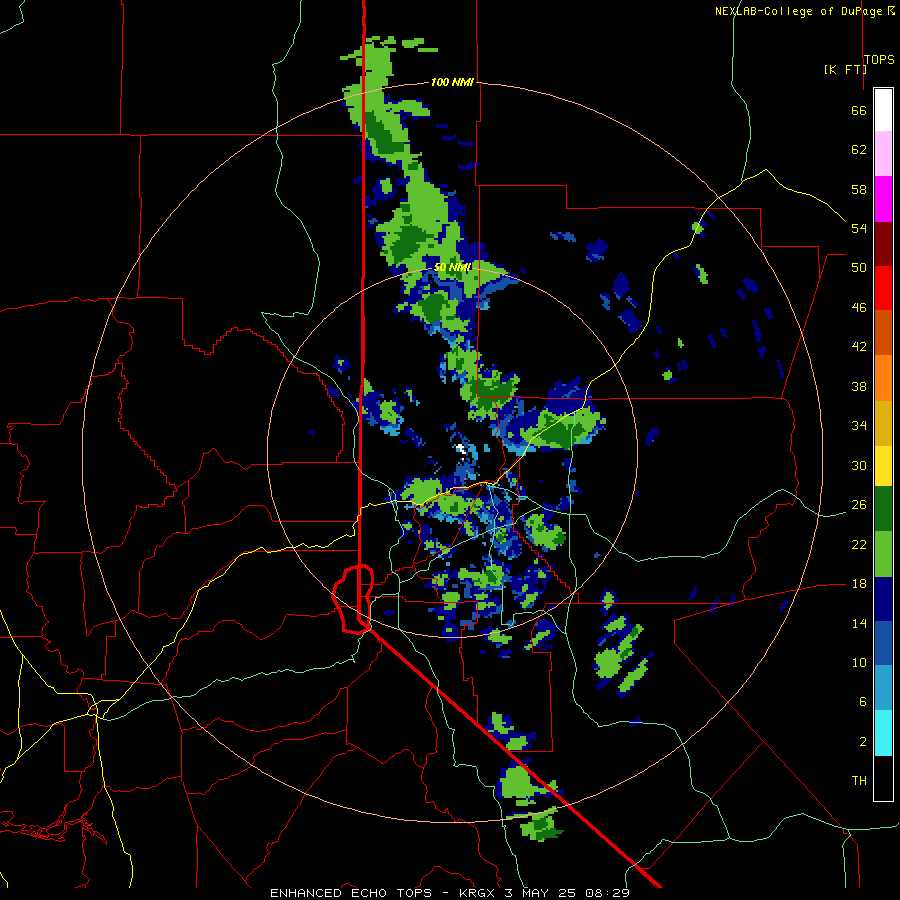The image size is (900, 900).
Task: Select the magenta legend swatch
Action: pyautogui.click(x=883, y=199)
